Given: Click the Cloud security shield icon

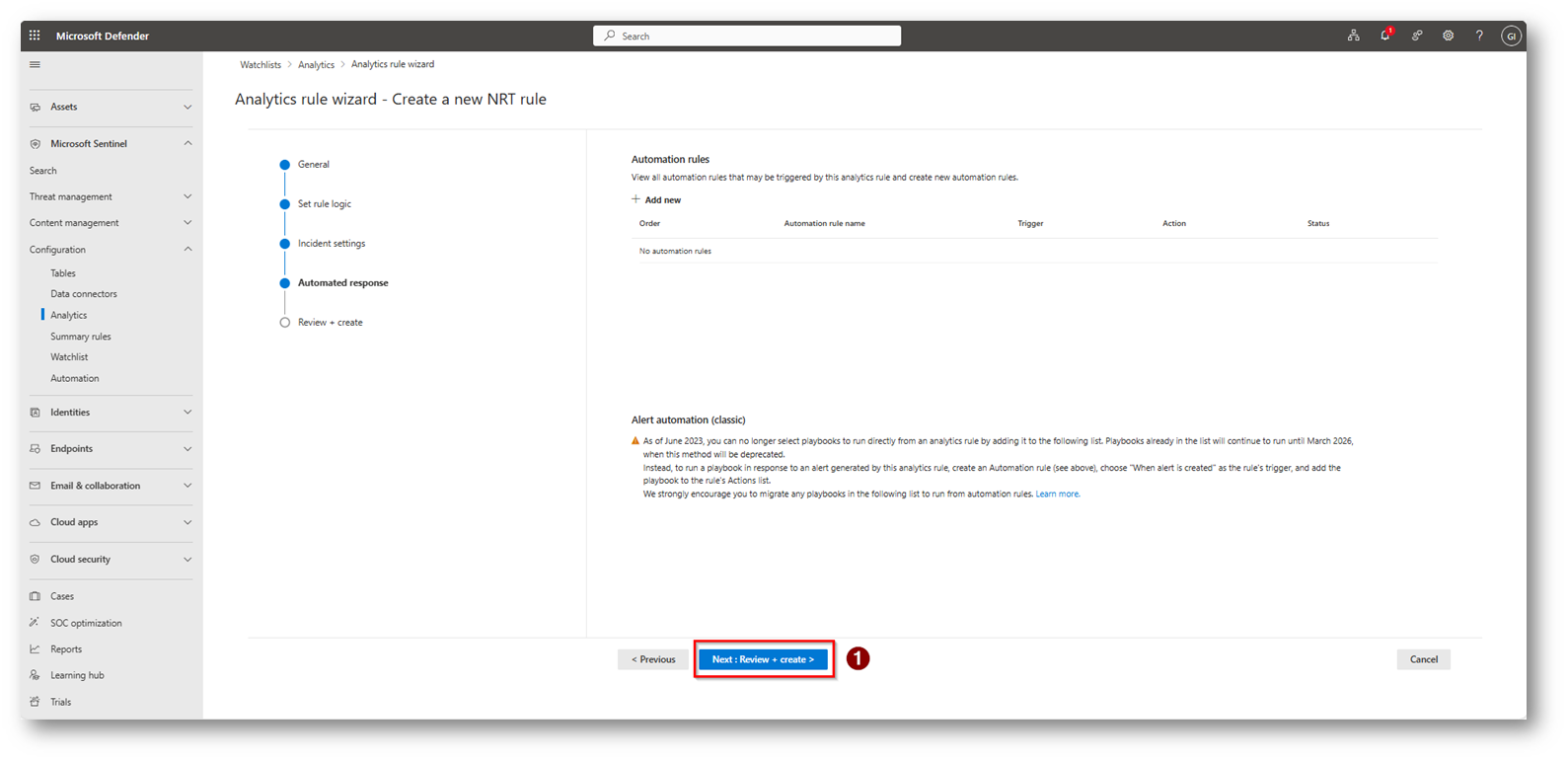Looking at the screenshot, I should [x=35, y=560].
